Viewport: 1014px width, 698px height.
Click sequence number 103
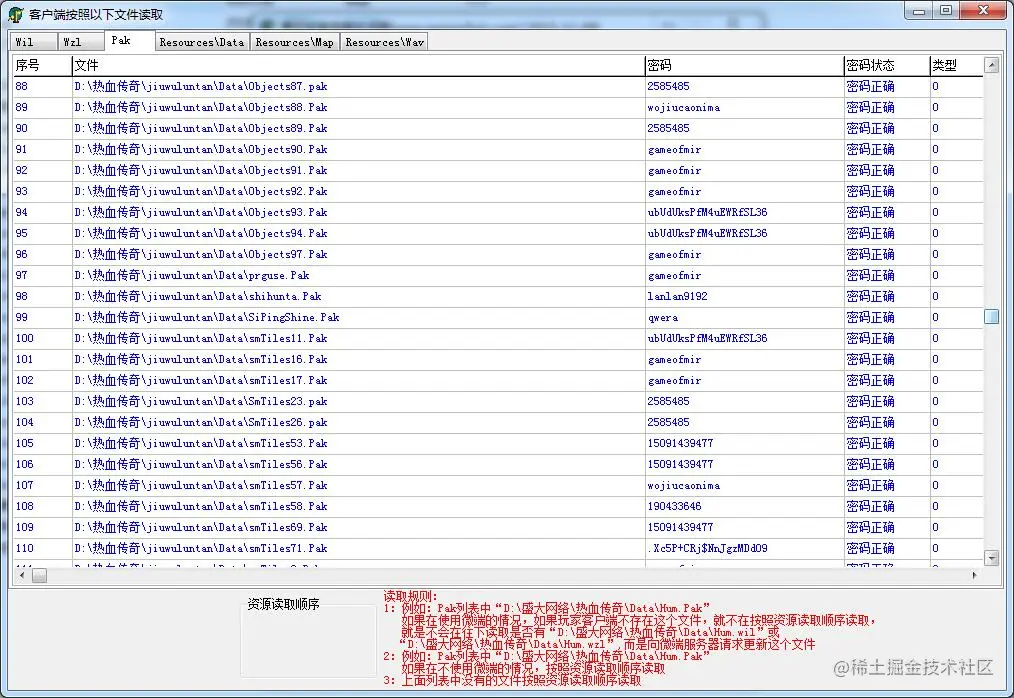[25, 401]
